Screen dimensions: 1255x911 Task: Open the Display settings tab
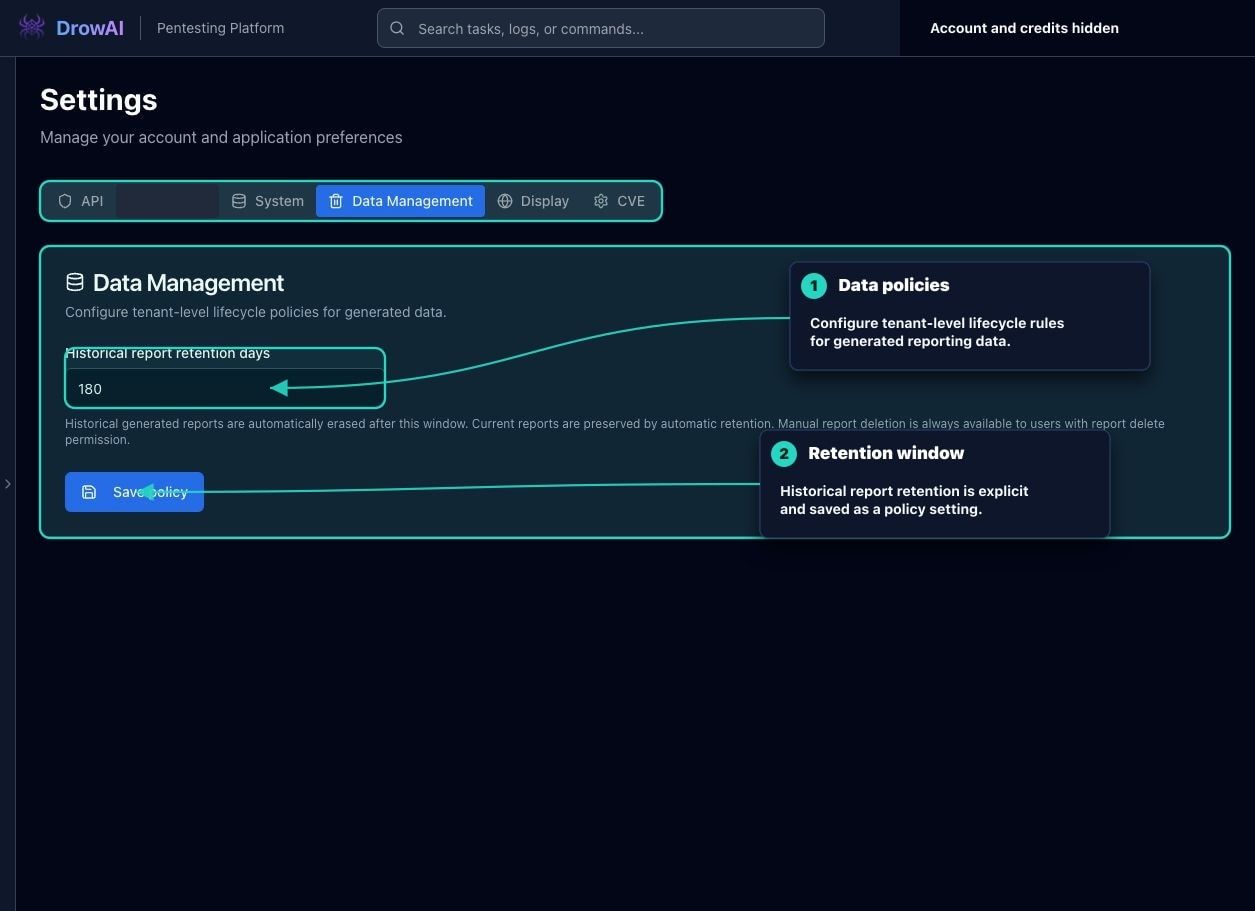(x=533, y=201)
